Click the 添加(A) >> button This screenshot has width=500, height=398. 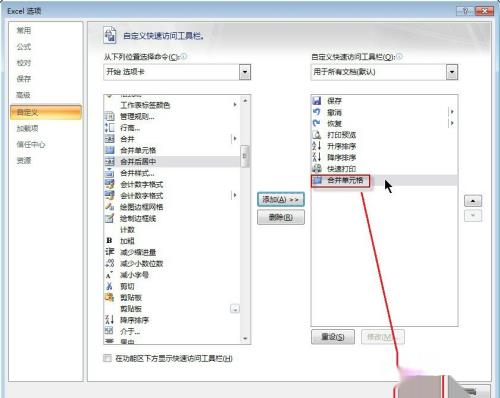pos(281,199)
